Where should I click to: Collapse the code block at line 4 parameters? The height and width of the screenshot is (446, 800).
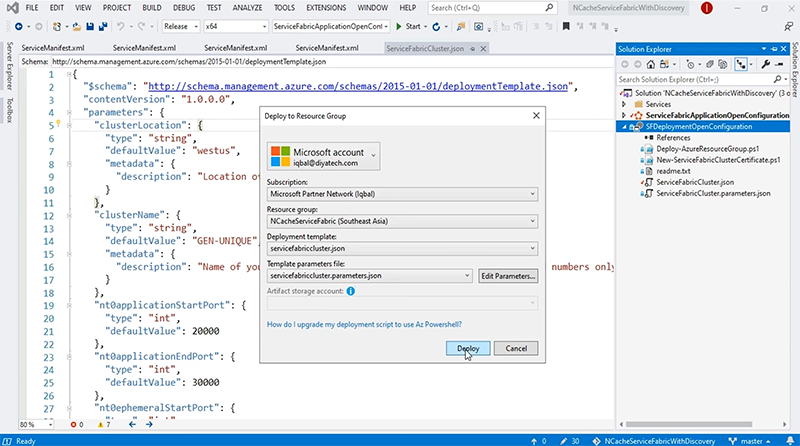tap(69, 112)
